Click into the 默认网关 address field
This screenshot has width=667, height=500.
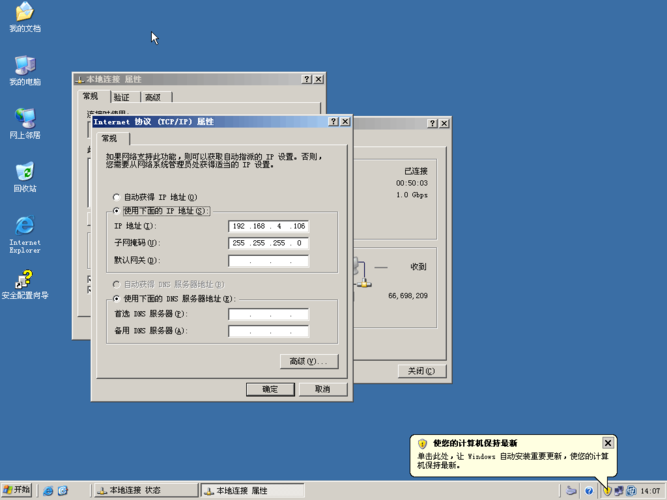pos(268,261)
